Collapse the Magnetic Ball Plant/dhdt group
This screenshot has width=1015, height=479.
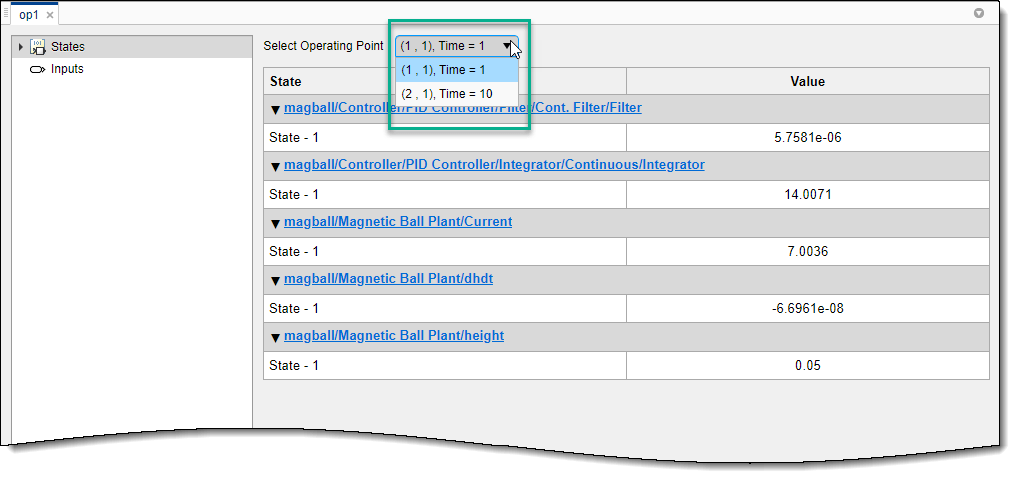pos(276,281)
